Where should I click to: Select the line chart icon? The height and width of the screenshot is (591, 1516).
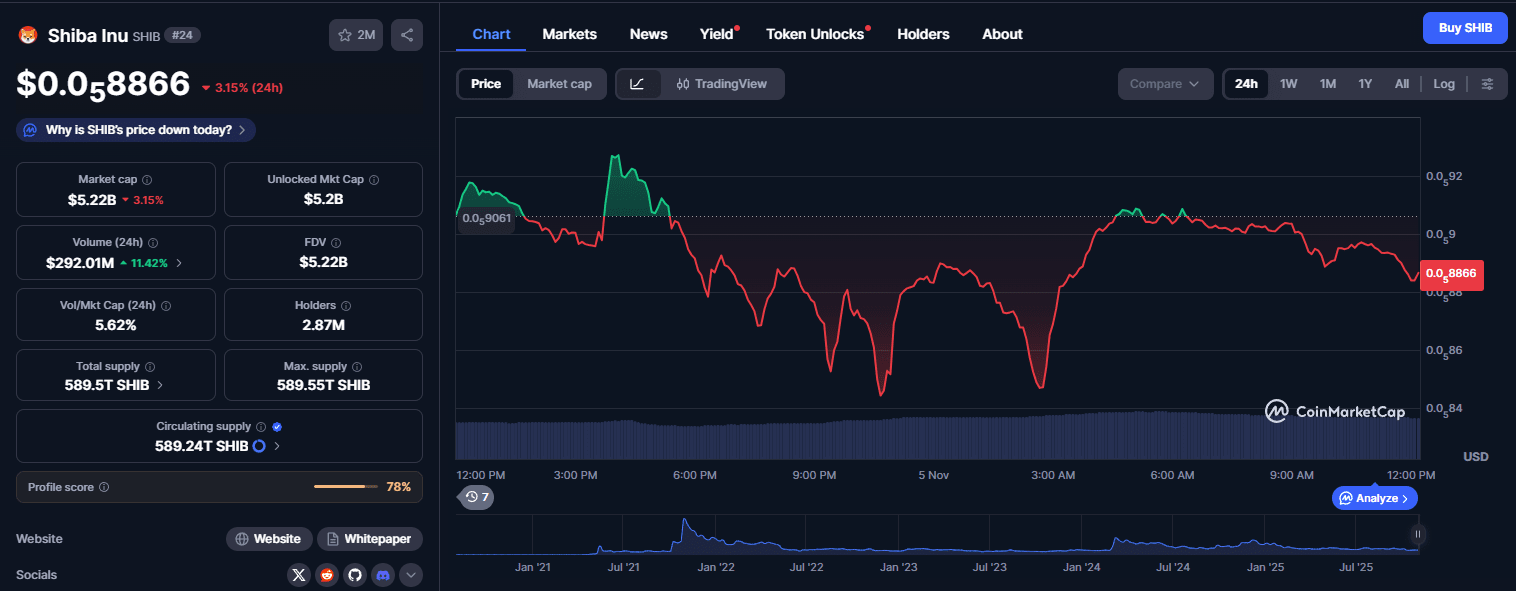[637, 84]
